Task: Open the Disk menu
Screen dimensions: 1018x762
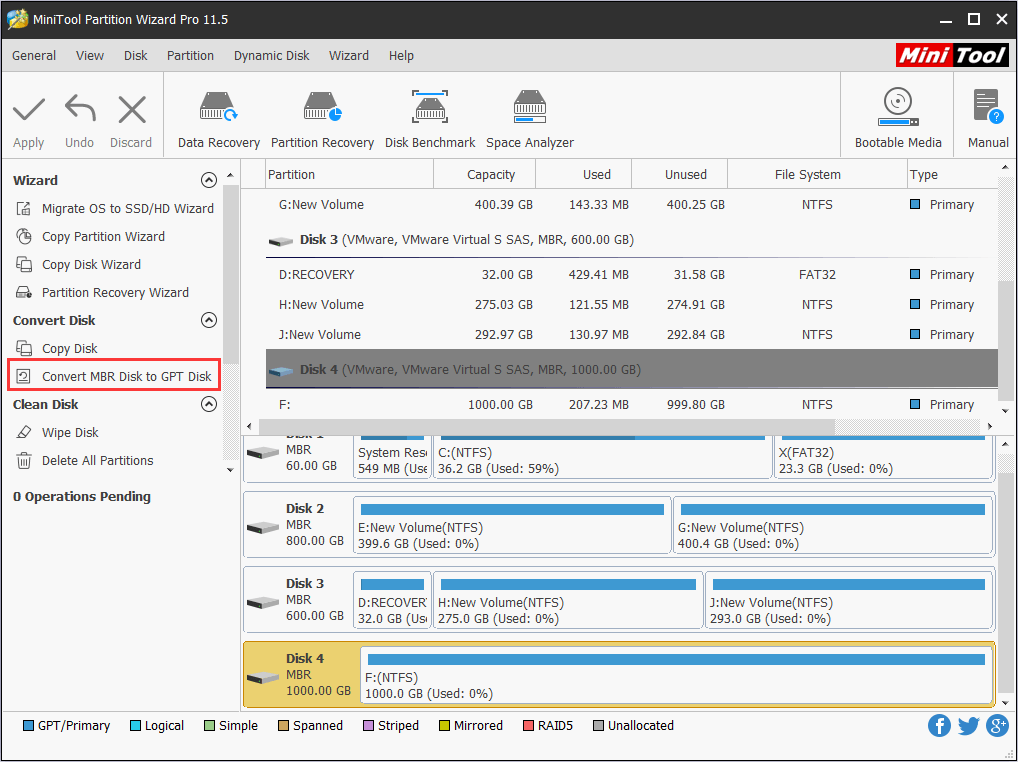Action: pyautogui.click(x=136, y=56)
